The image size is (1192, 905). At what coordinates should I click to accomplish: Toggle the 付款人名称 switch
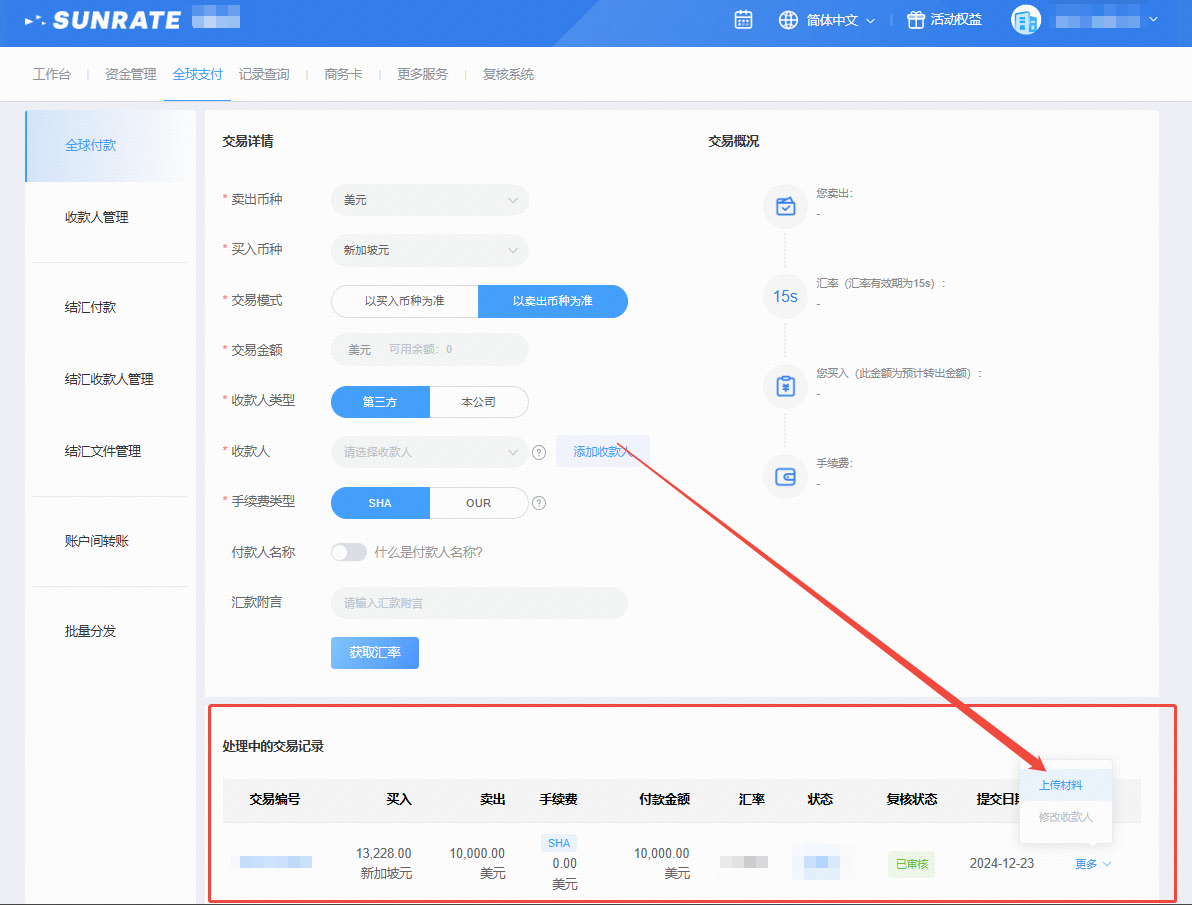click(x=349, y=552)
